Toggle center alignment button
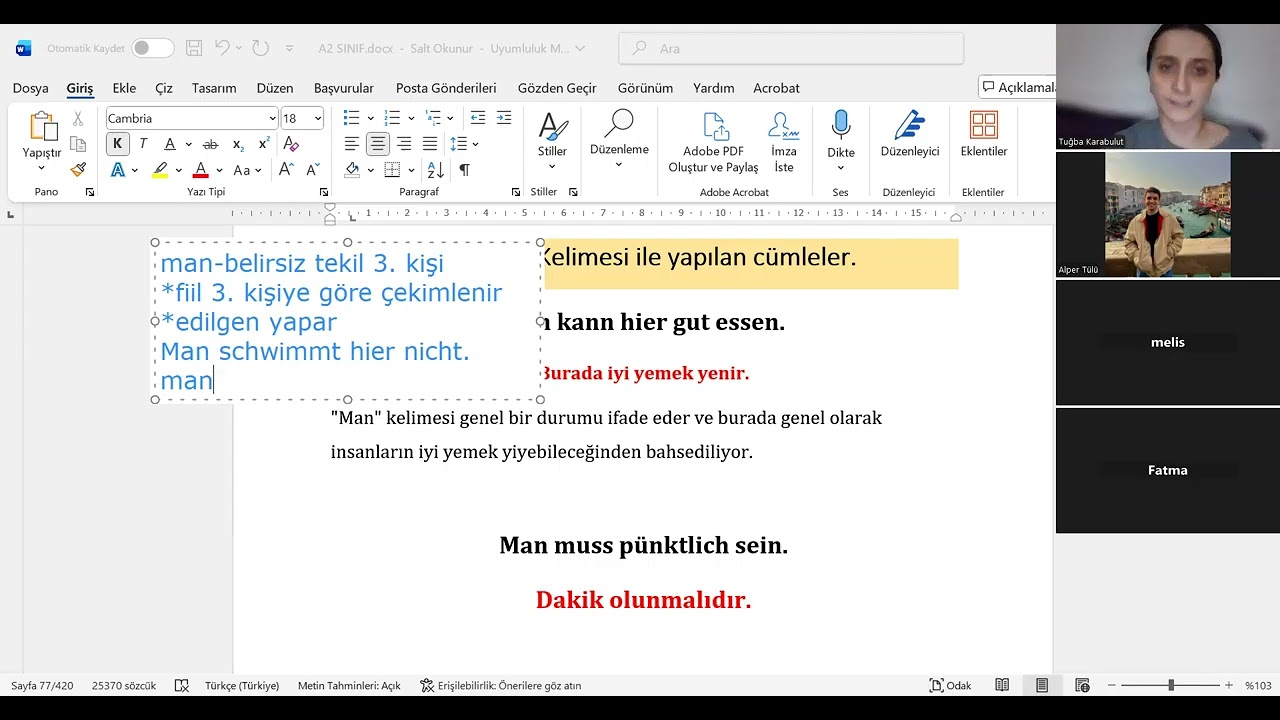 [378, 144]
